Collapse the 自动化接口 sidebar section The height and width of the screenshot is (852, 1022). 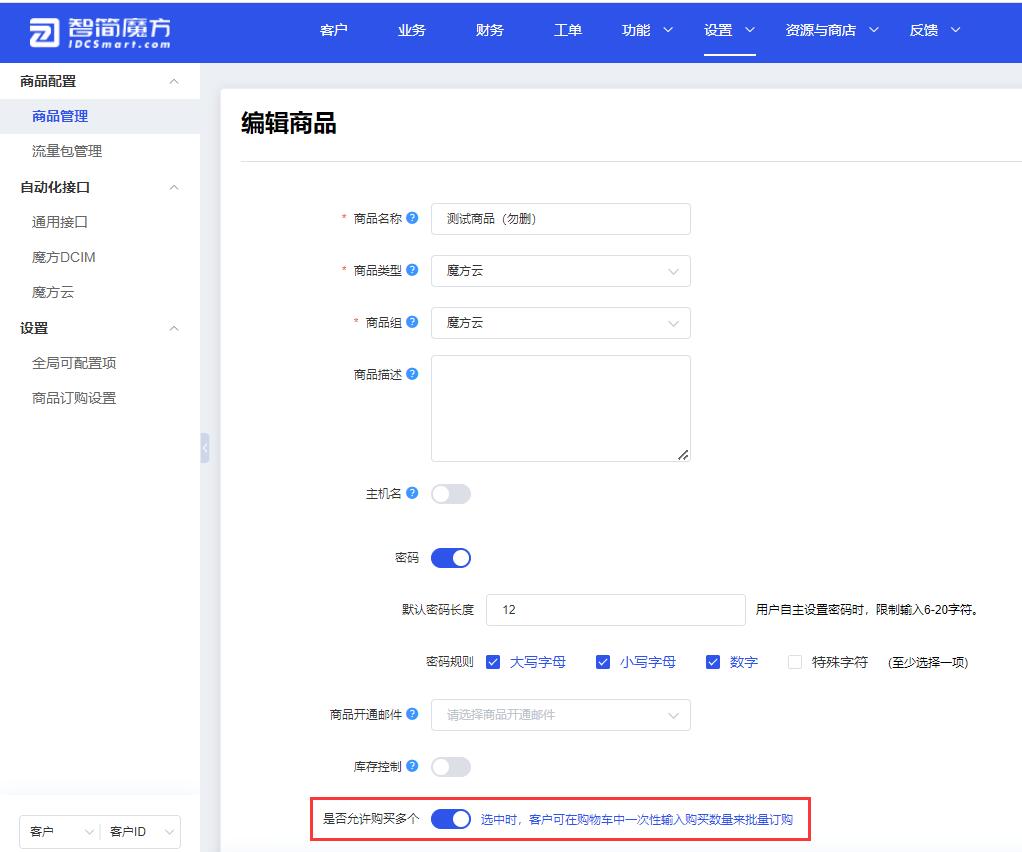click(x=174, y=187)
